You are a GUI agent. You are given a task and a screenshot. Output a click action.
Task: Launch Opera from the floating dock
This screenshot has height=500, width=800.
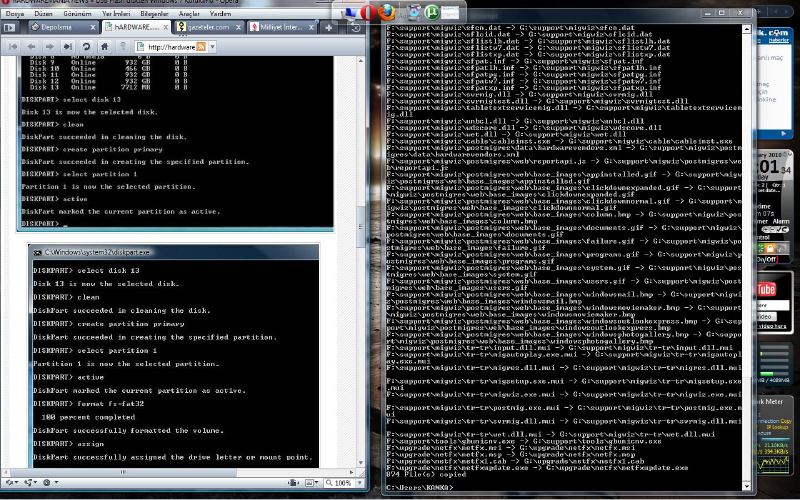368,12
